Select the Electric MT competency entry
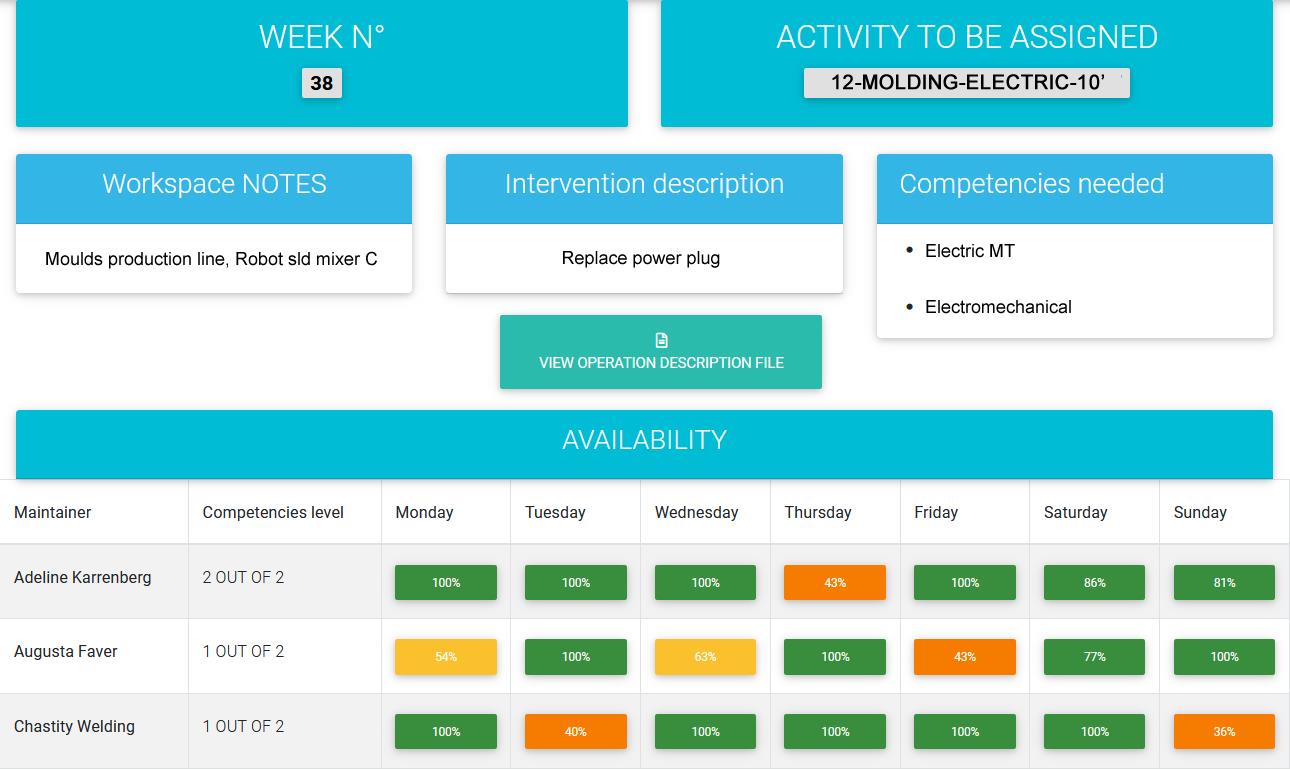The height and width of the screenshot is (770, 1290). point(968,251)
